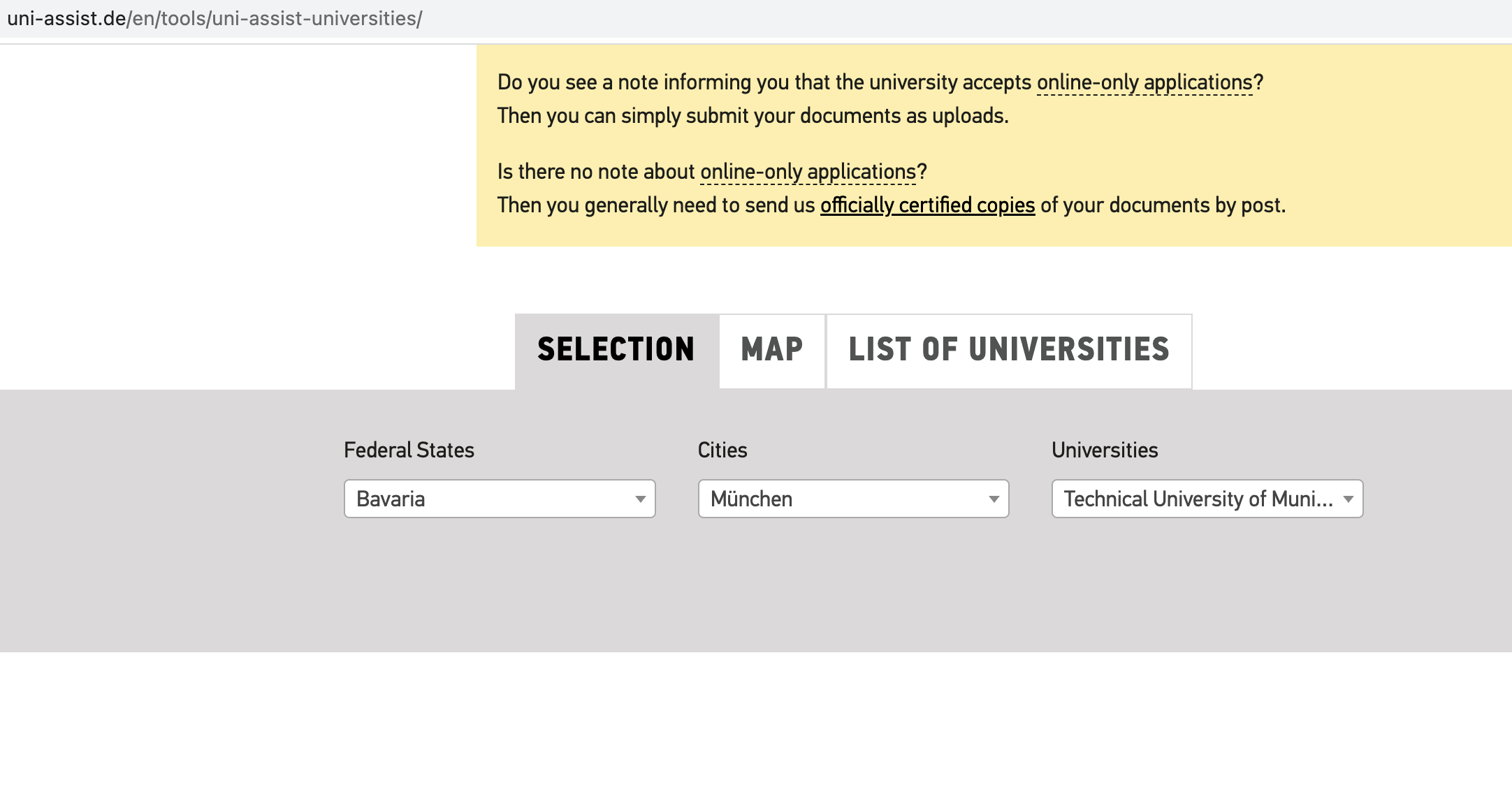Click text "of your documents by post"

[1162, 205]
